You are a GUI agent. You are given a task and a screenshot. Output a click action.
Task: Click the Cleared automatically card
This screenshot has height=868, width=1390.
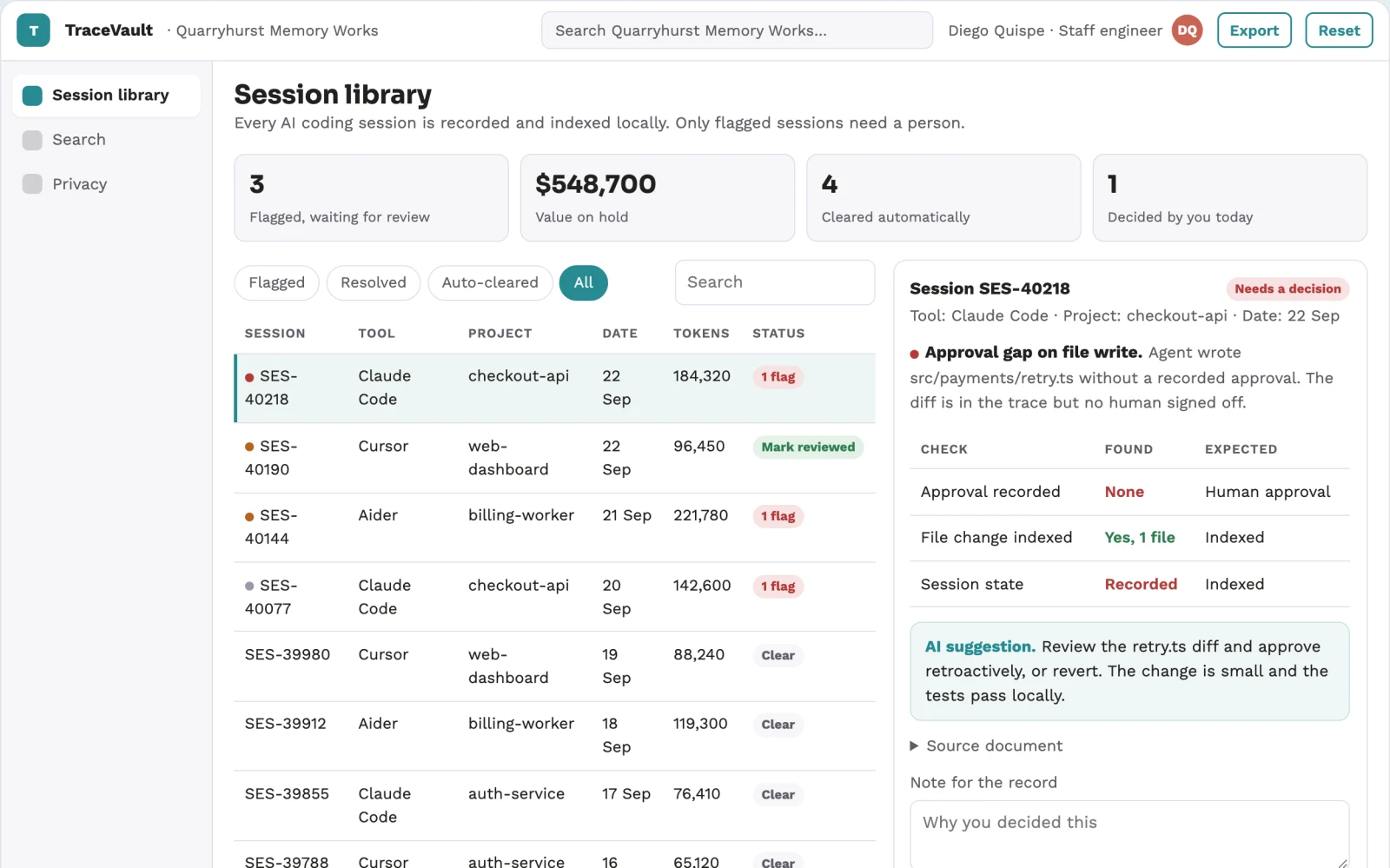pyautogui.click(x=943, y=198)
